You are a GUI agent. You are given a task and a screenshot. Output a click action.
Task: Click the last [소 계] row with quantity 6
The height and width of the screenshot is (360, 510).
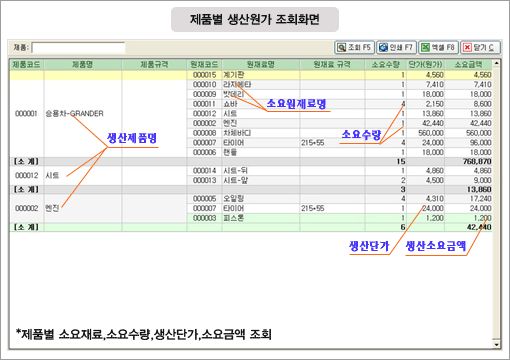pos(251,227)
